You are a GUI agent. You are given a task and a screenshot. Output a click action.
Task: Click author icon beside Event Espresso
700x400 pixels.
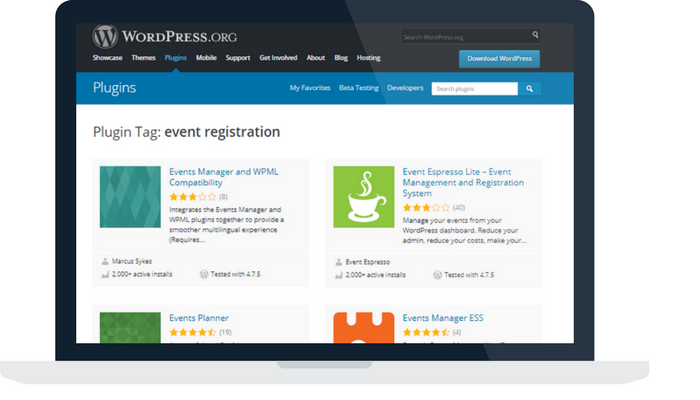338,262
